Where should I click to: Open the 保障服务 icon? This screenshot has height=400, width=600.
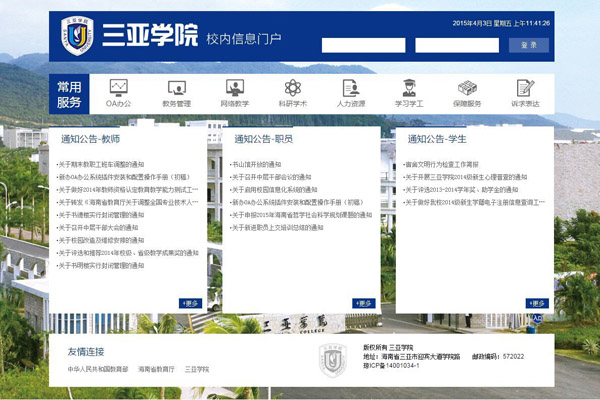coord(466,90)
